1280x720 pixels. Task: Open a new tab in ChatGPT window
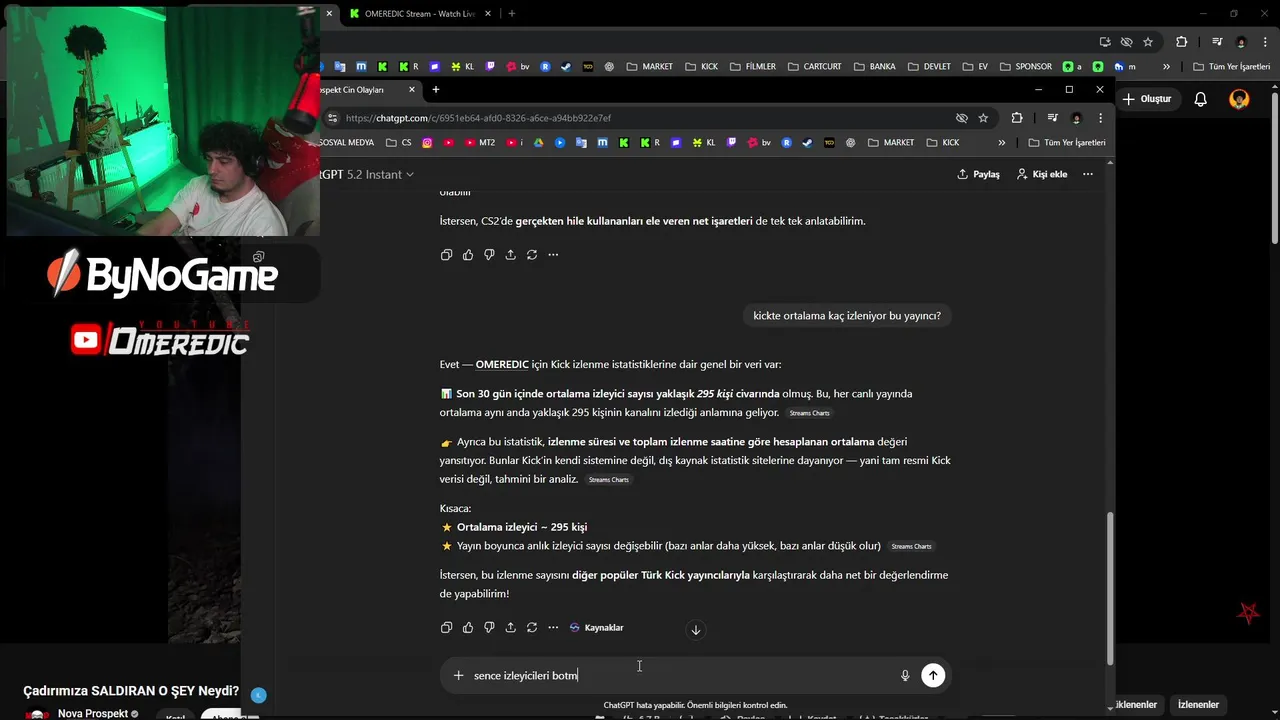click(435, 90)
